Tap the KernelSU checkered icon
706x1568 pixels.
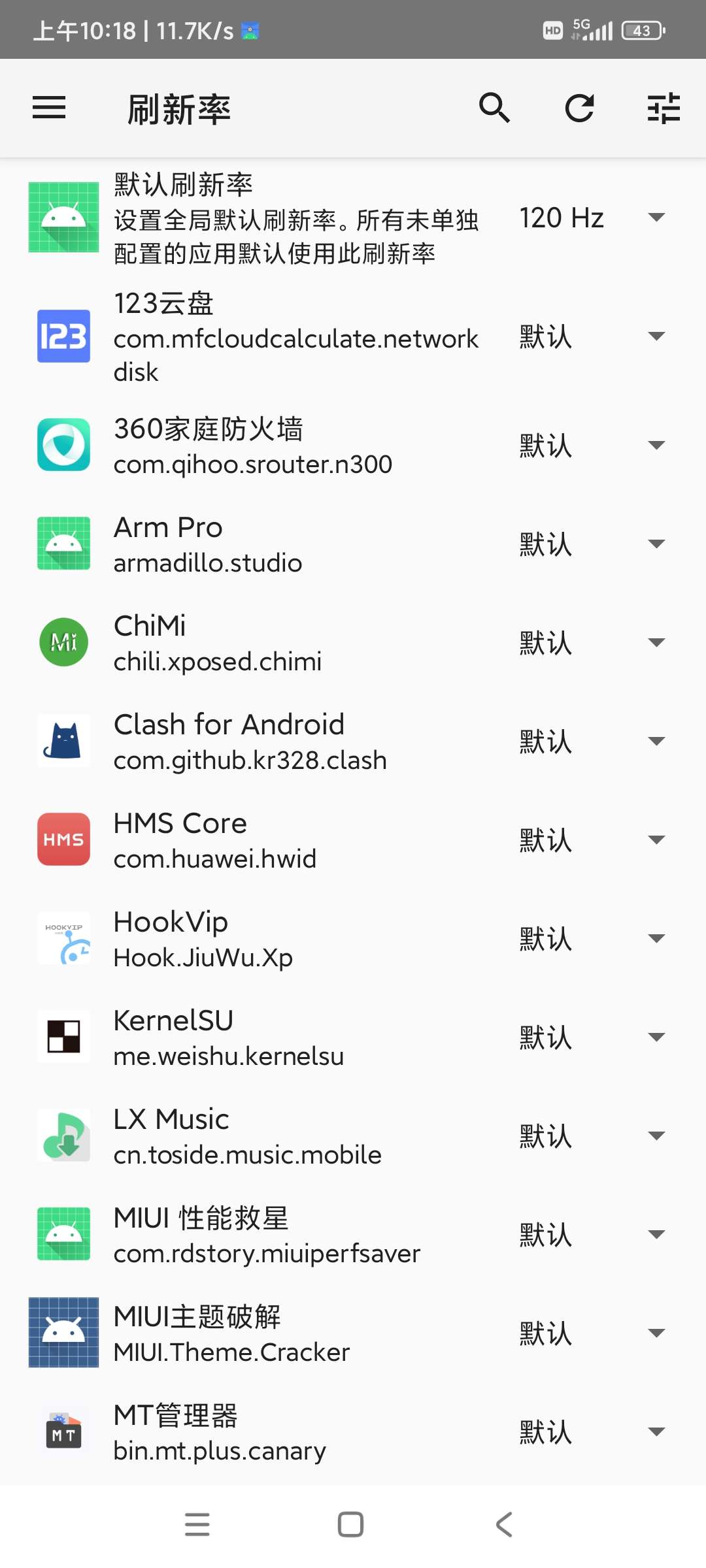(63, 1037)
